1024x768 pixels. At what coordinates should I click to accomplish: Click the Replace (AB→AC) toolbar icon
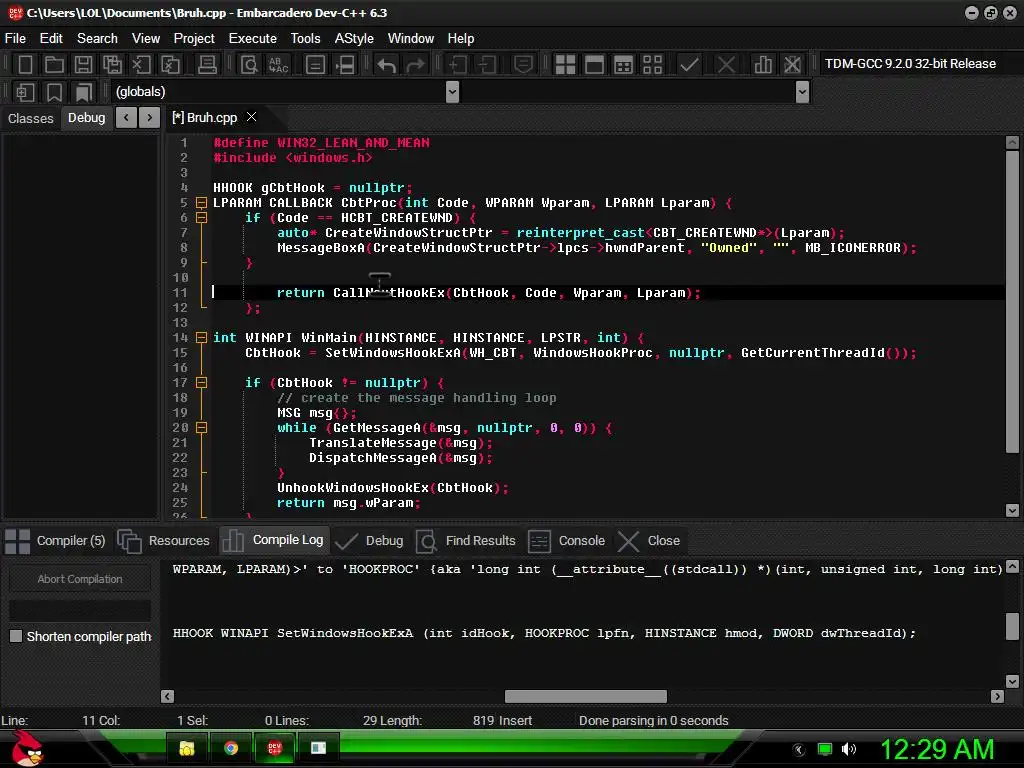coord(278,64)
